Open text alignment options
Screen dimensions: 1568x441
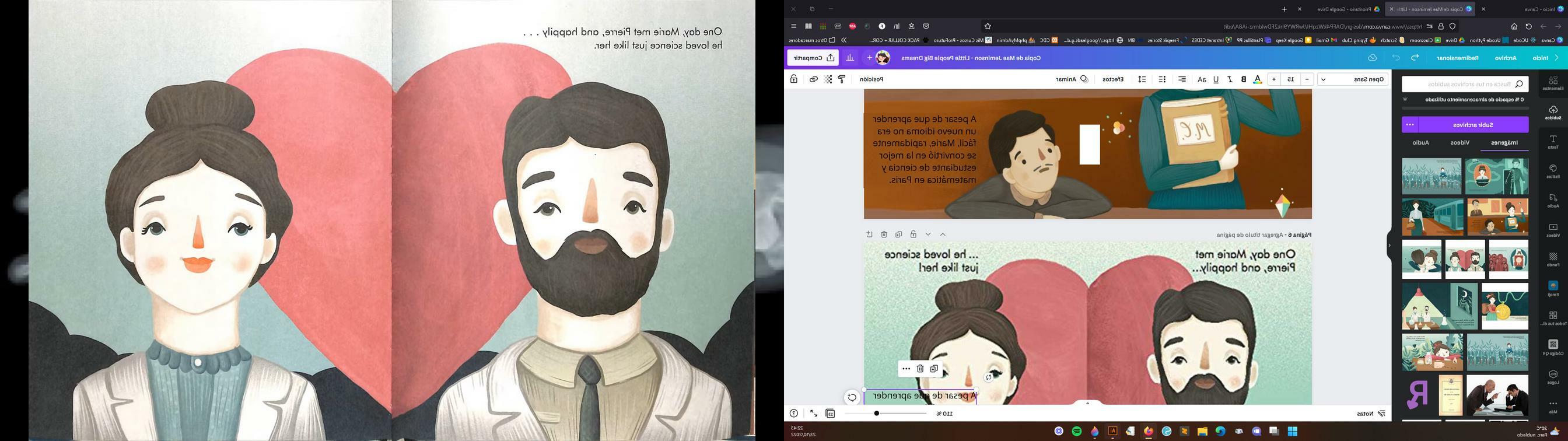point(1181,79)
